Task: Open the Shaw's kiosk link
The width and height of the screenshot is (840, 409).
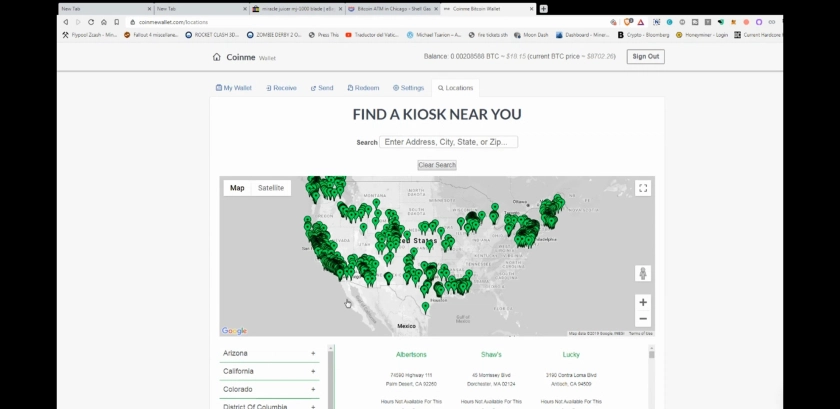Action: click(x=491, y=354)
